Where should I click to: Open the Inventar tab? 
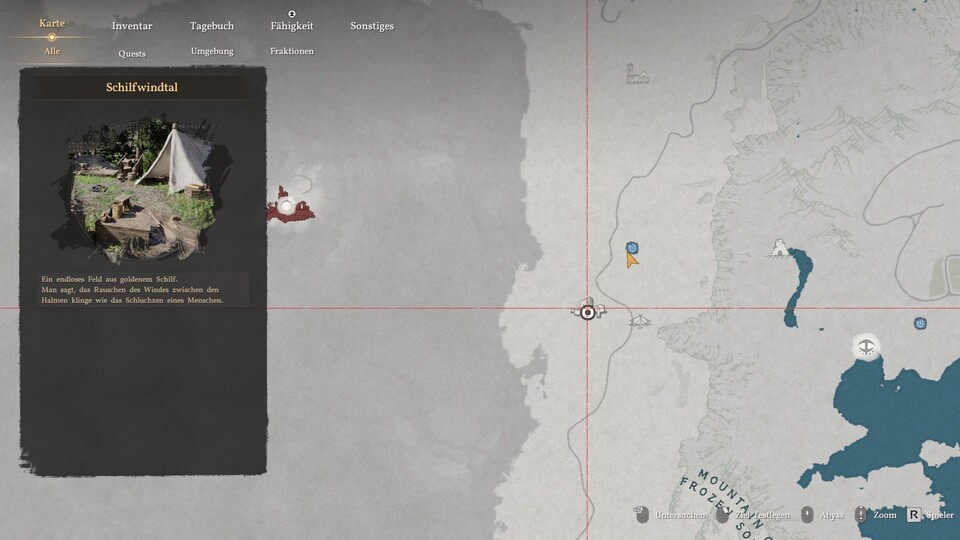132,26
